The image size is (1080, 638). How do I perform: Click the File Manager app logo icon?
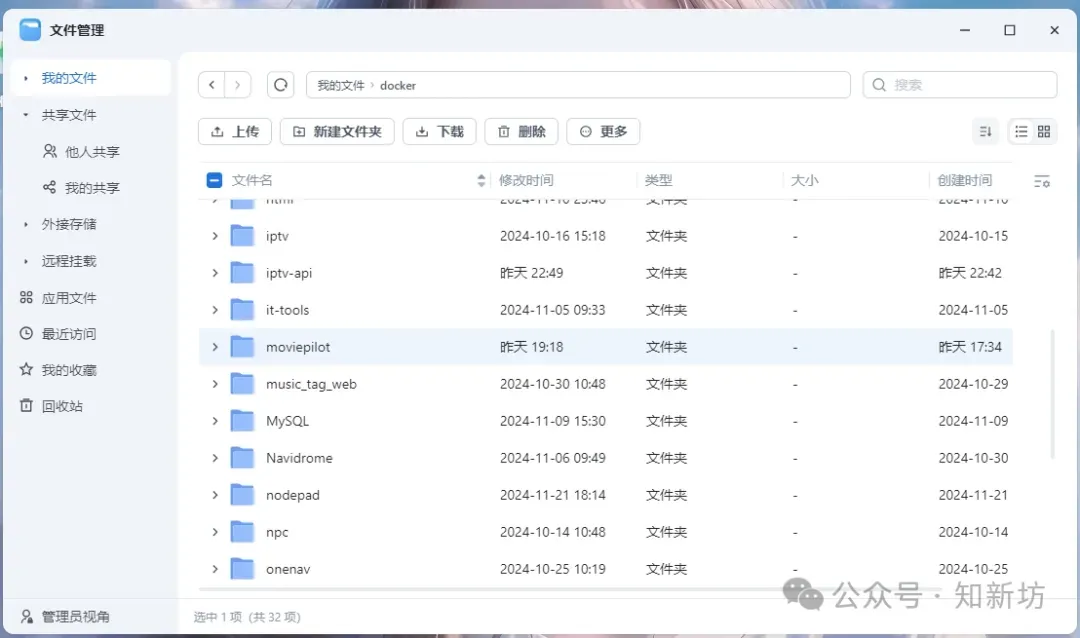30,30
